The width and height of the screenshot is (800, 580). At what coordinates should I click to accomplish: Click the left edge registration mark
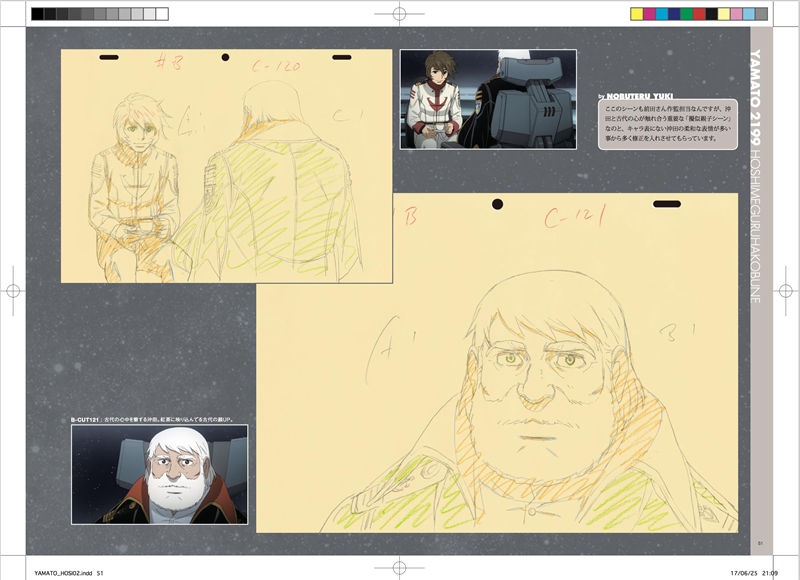point(13,291)
